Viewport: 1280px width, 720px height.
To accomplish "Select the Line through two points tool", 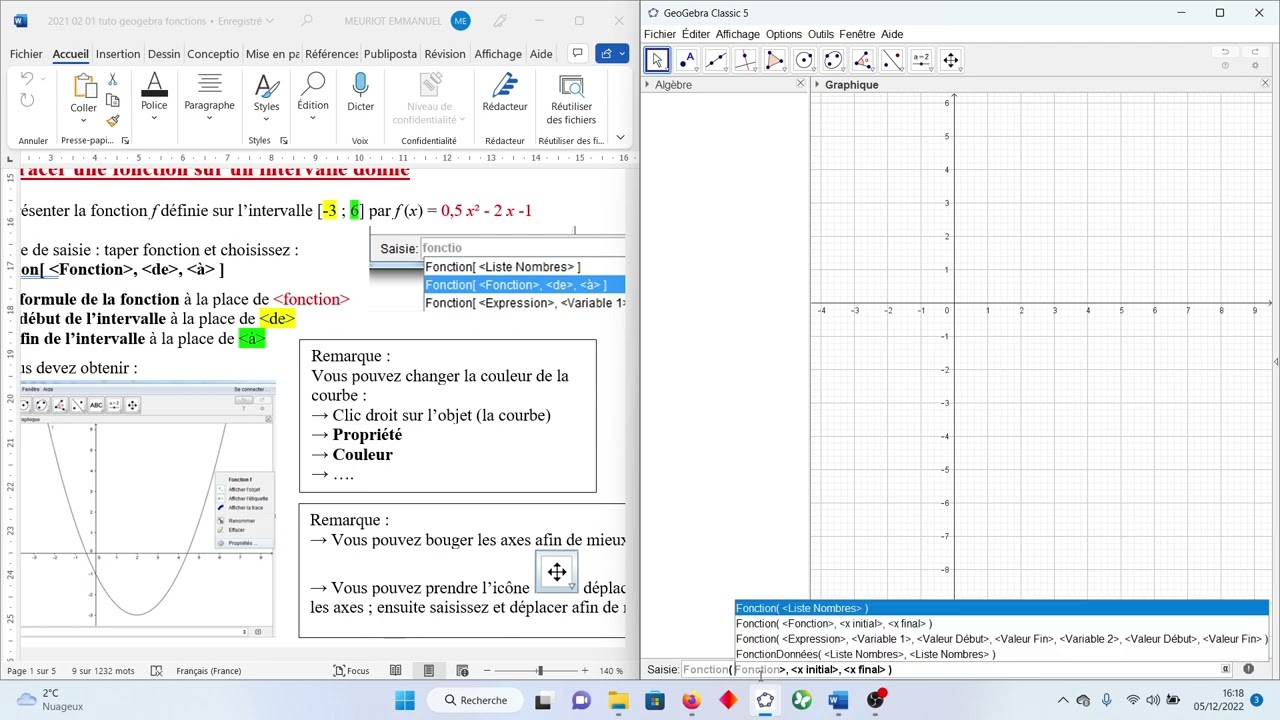I will point(716,60).
